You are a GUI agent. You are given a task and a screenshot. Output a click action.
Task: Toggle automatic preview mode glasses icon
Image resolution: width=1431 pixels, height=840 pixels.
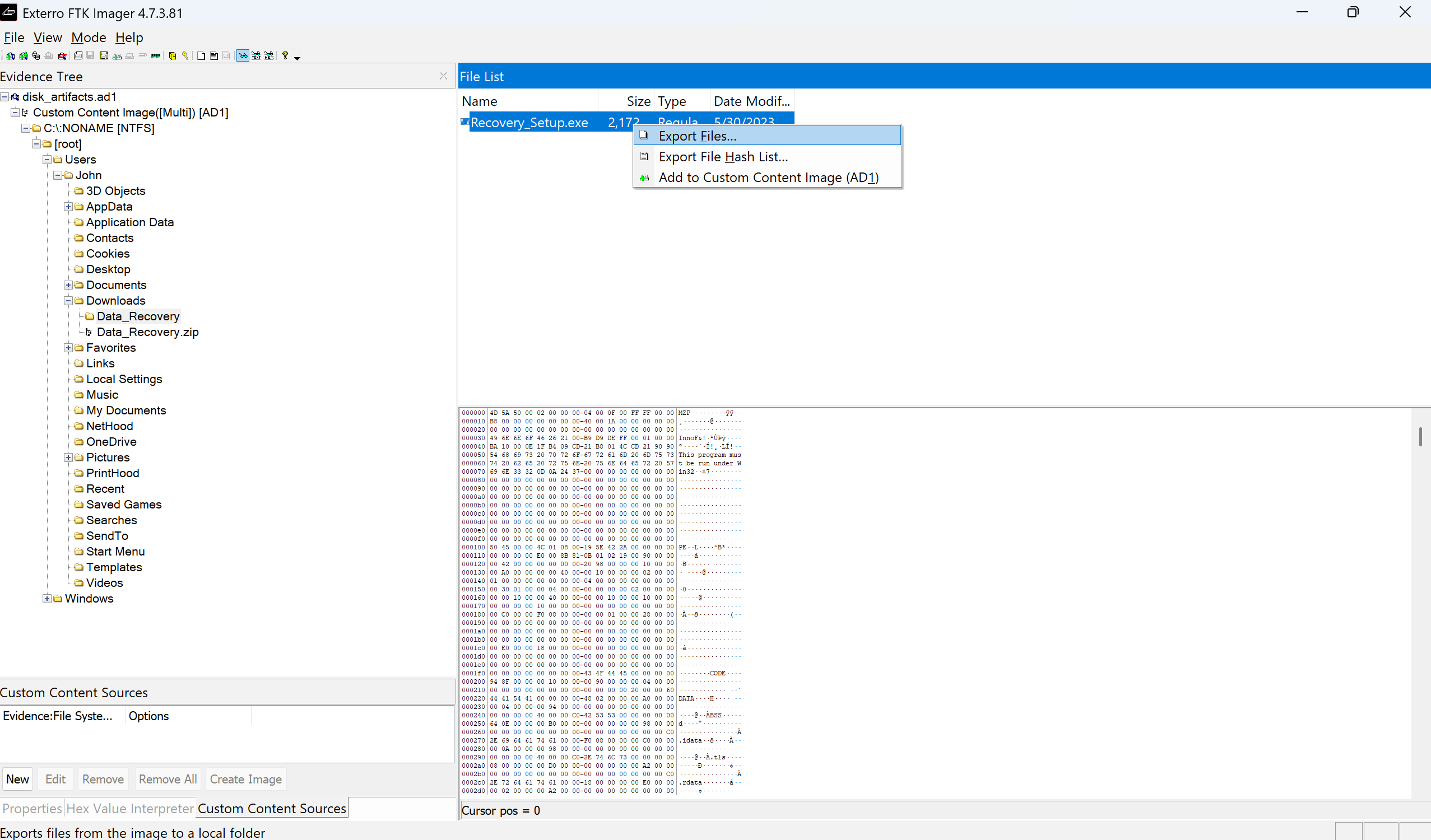click(243, 55)
